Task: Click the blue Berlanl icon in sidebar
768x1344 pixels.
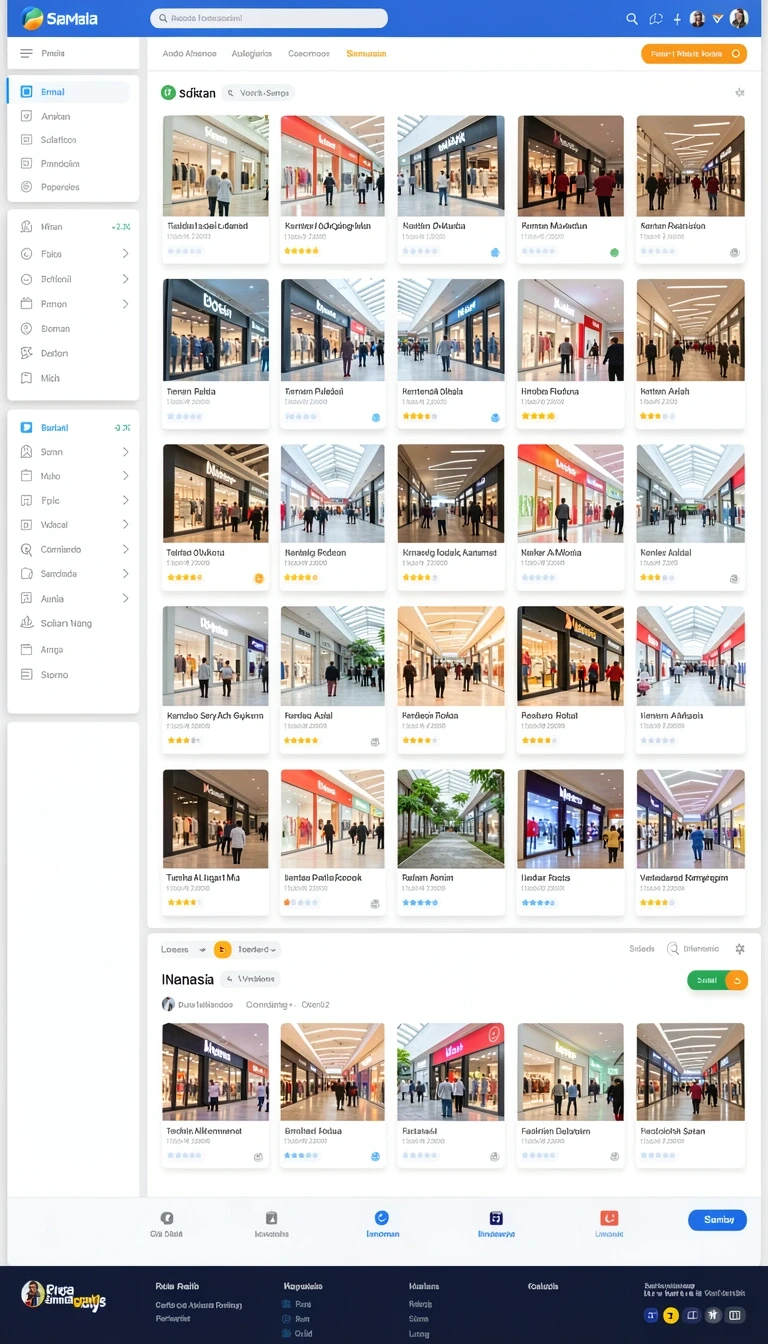Action: [x=26, y=427]
